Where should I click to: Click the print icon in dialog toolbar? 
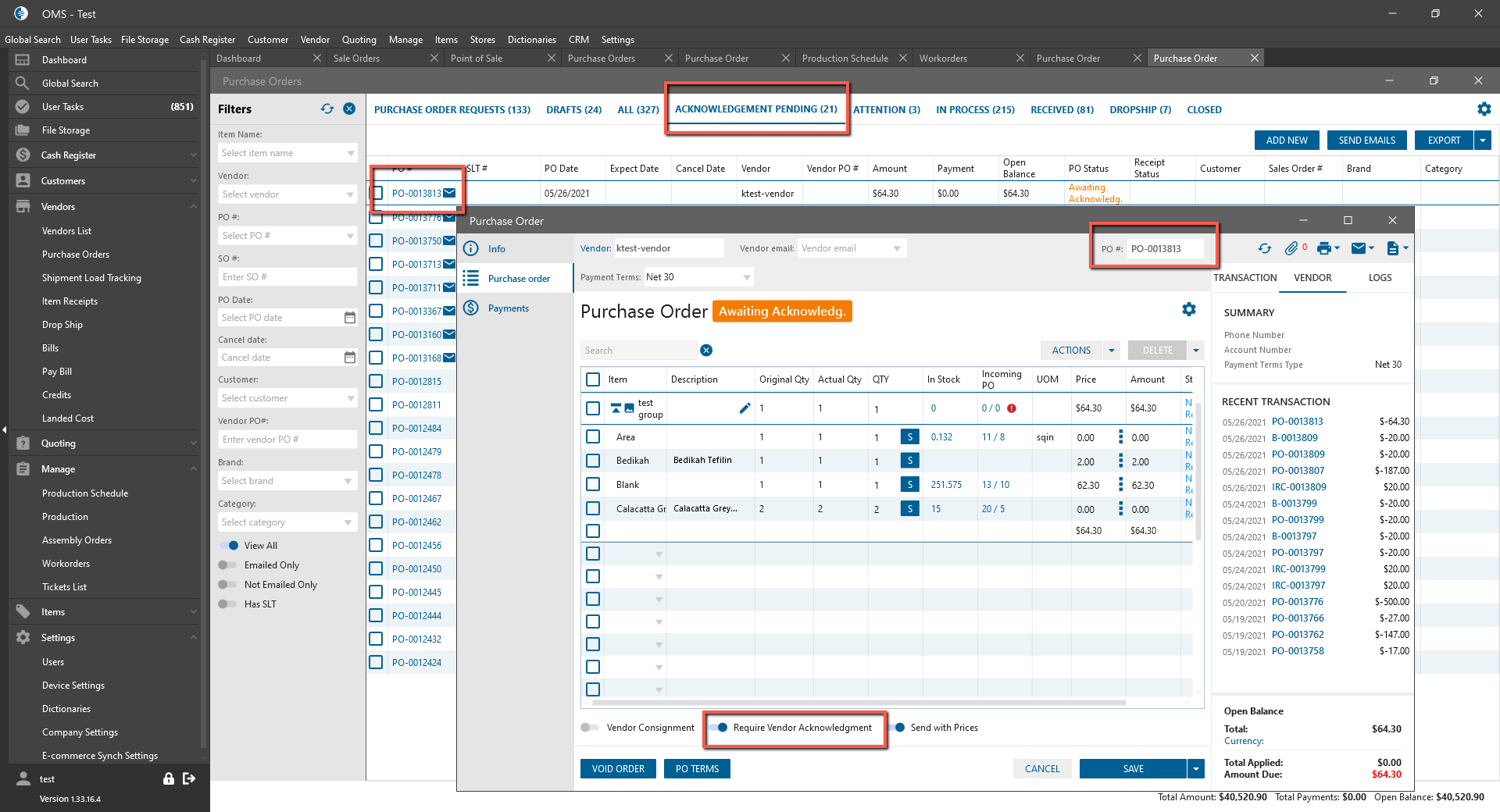click(x=1323, y=248)
